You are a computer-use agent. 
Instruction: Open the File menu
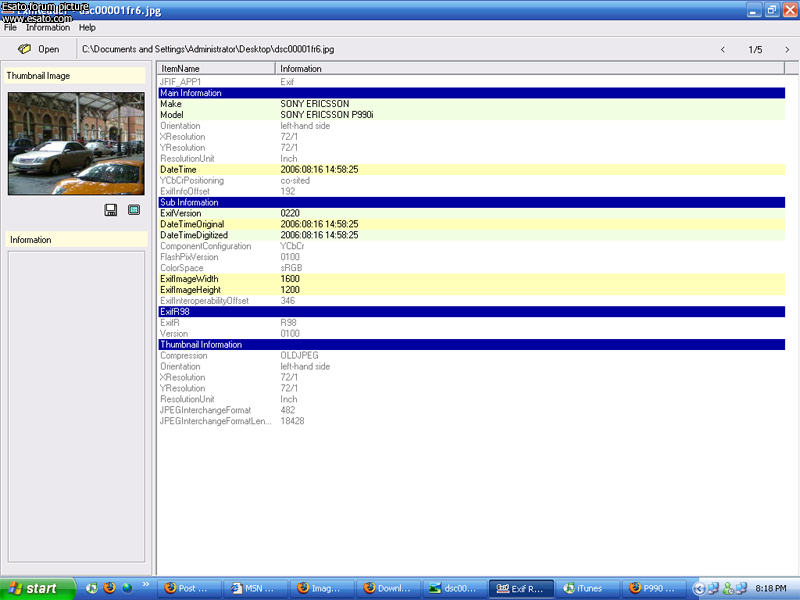10,28
